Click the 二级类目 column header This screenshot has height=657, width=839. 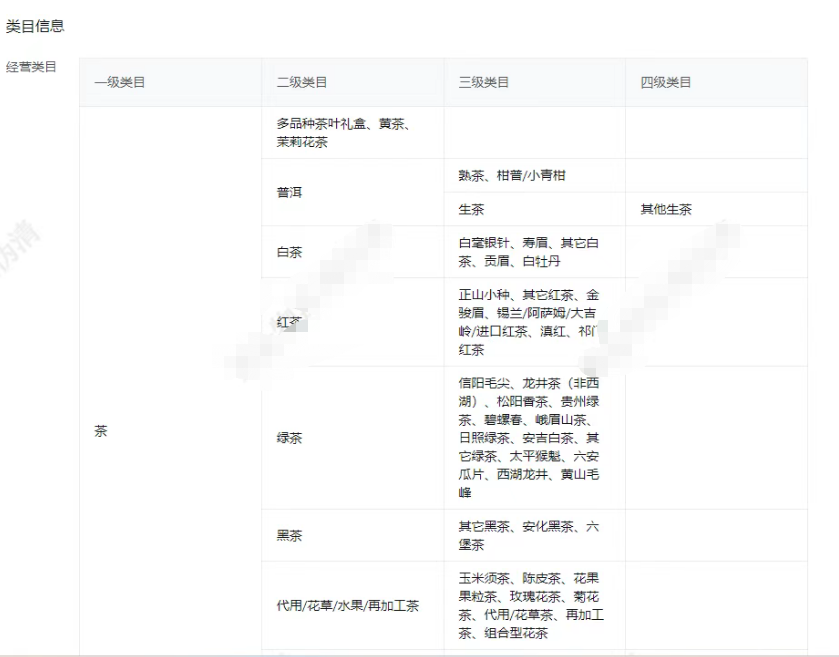302,82
